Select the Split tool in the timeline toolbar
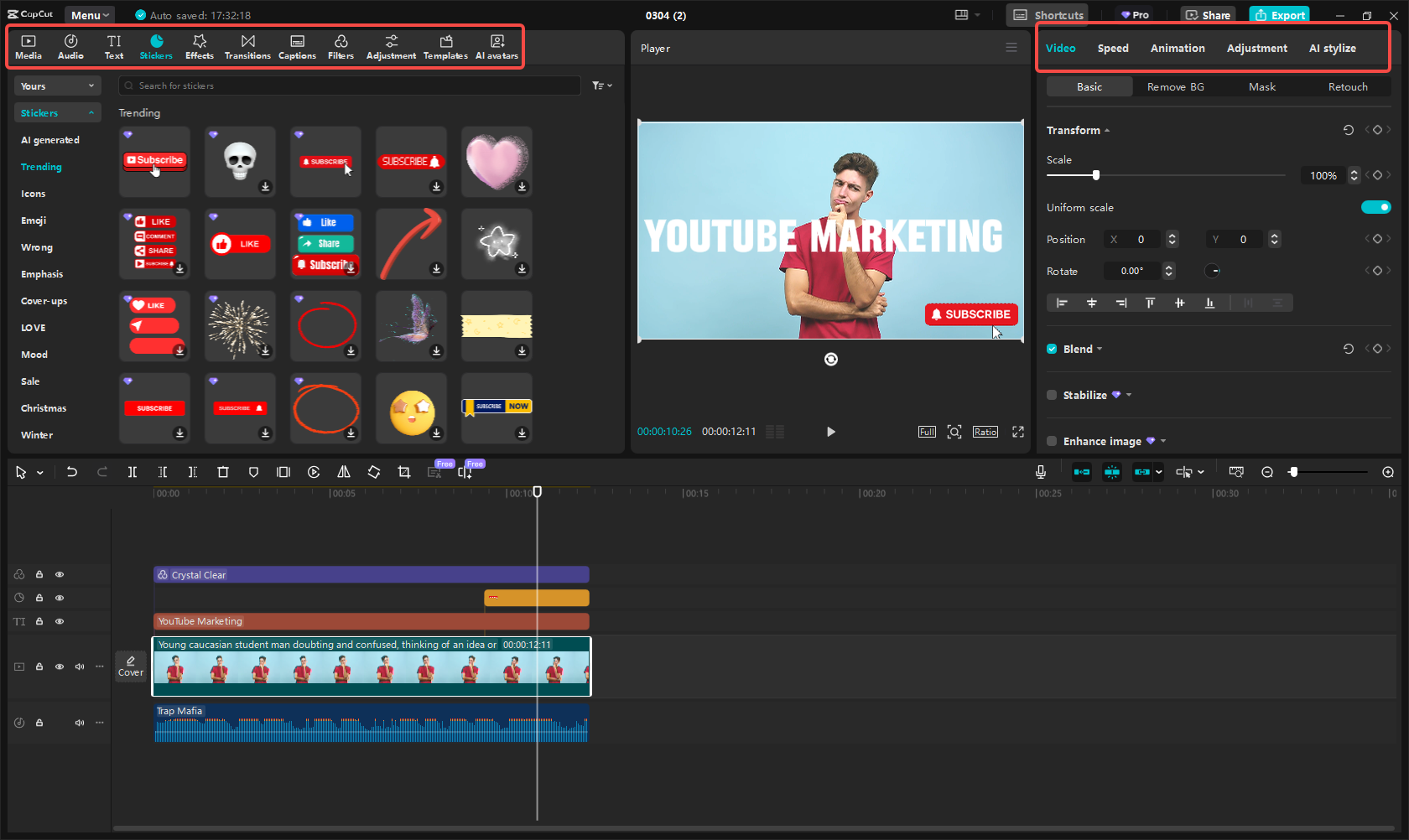The image size is (1409, 840). tap(132, 472)
